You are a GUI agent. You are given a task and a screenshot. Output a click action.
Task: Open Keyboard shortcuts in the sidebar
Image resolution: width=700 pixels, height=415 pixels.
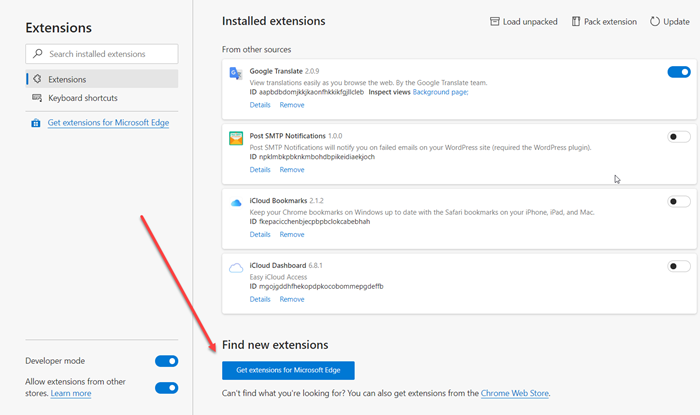pyautogui.click(x=82, y=98)
